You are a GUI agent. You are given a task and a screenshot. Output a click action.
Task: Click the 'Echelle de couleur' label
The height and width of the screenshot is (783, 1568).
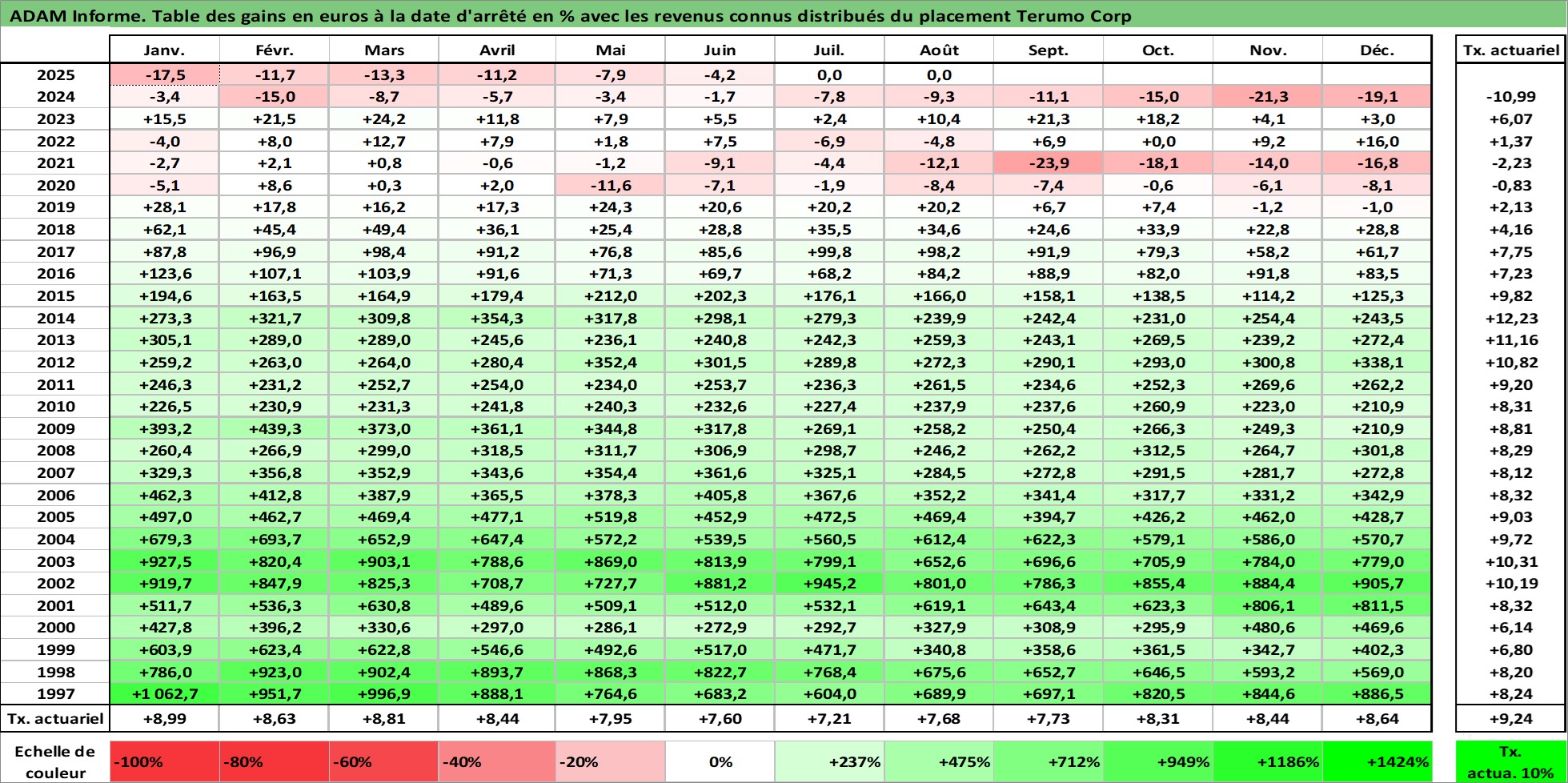(55, 761)
